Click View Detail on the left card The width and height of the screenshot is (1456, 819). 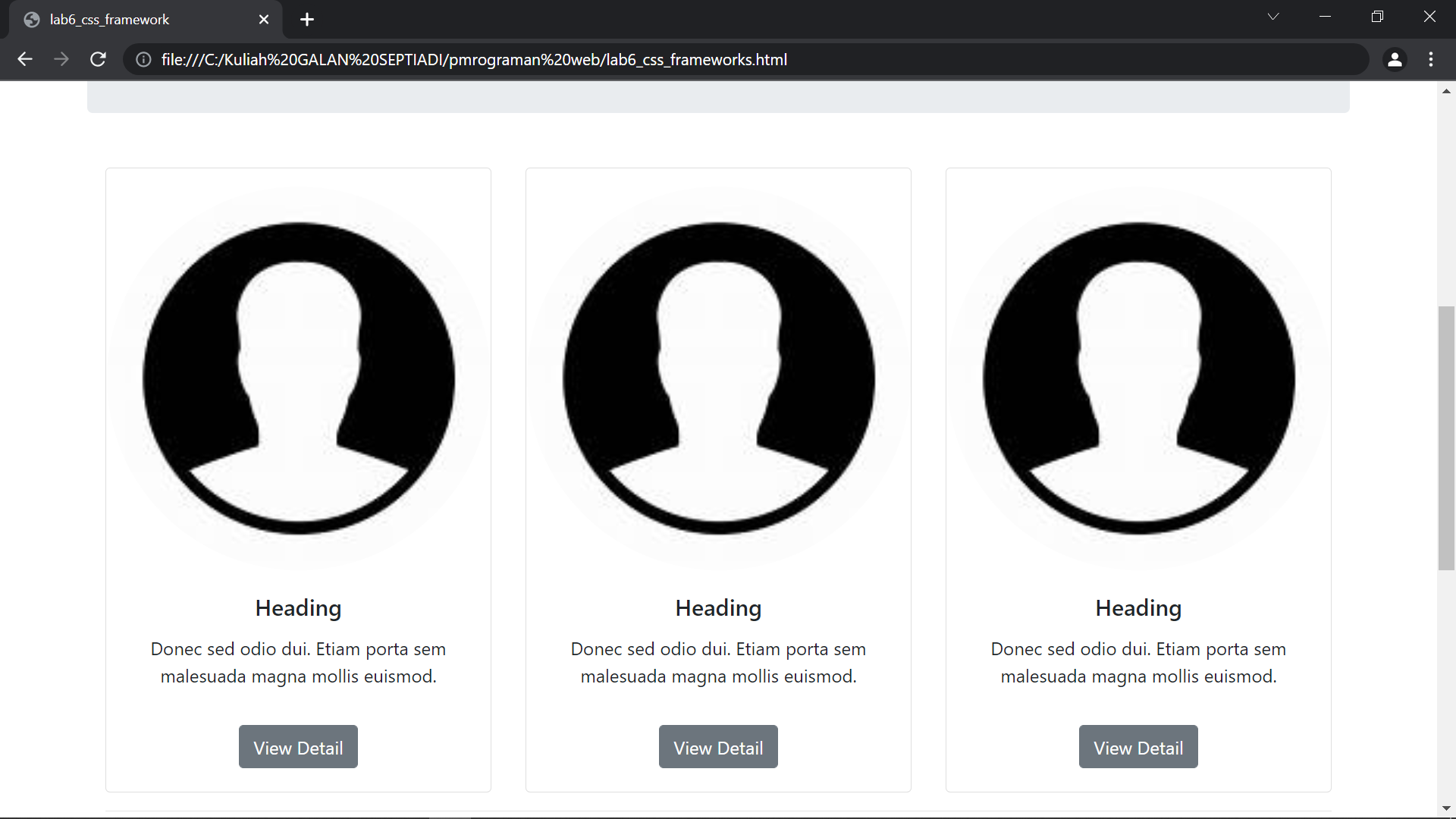[297, 747]
